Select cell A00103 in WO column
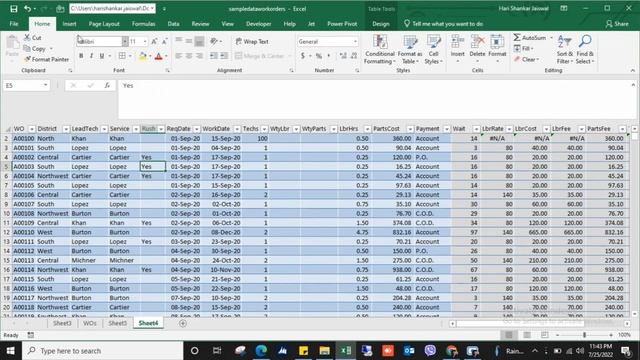The width and height of the screenshot is (640, 360). tap(24, 167)
